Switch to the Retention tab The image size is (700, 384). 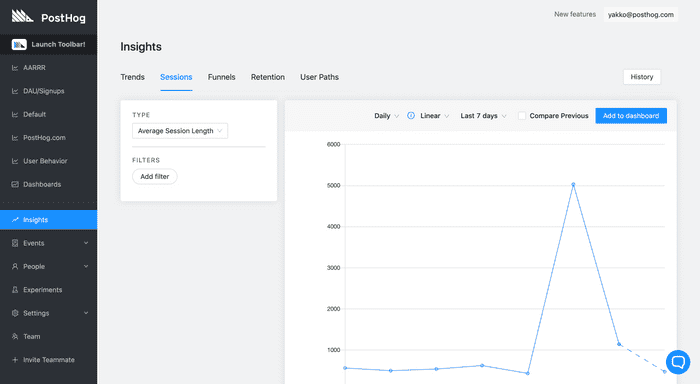[267, 77]
